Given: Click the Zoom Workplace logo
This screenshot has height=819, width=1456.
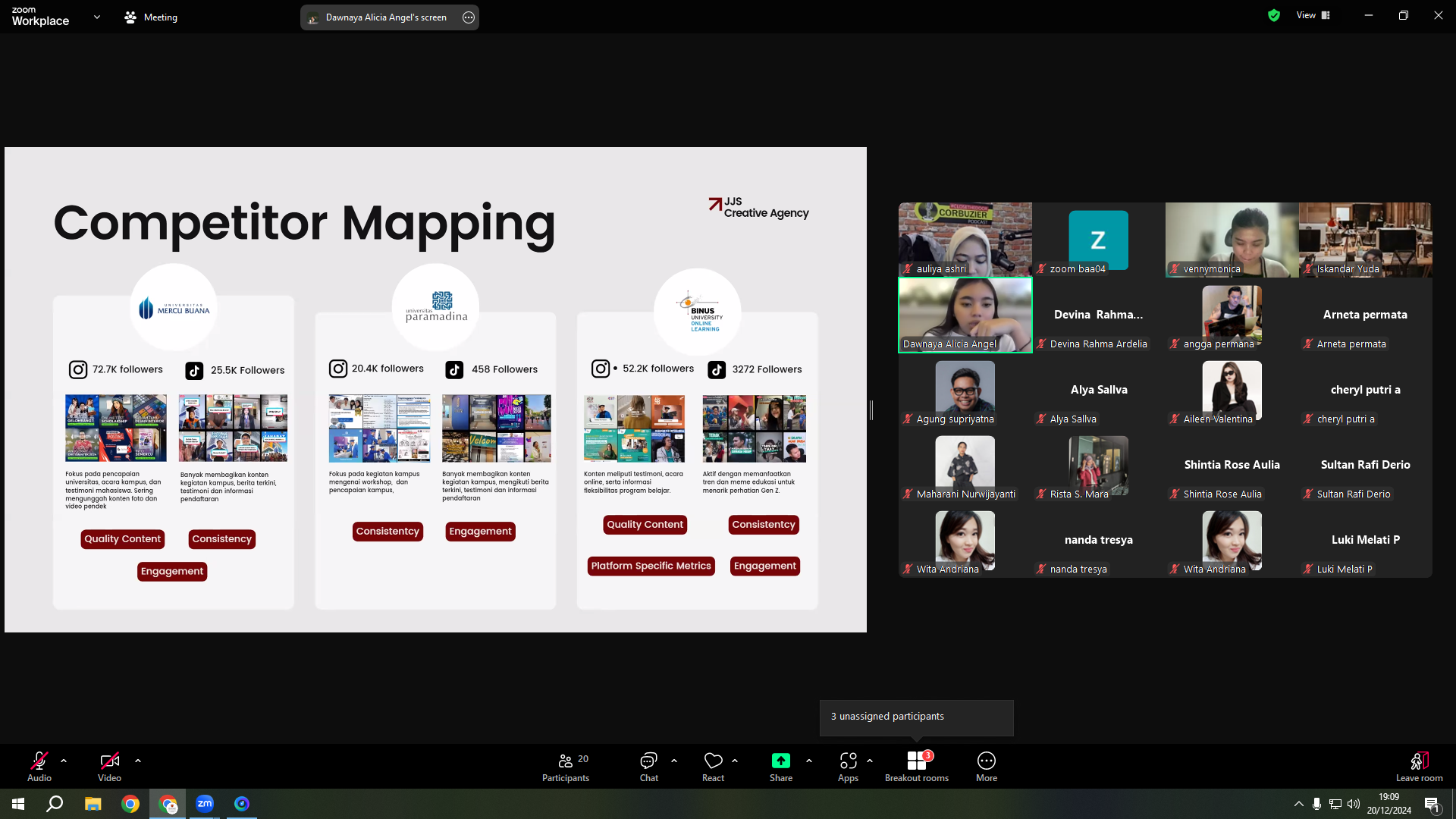Looking at the screenshot, I should point(40,17).
